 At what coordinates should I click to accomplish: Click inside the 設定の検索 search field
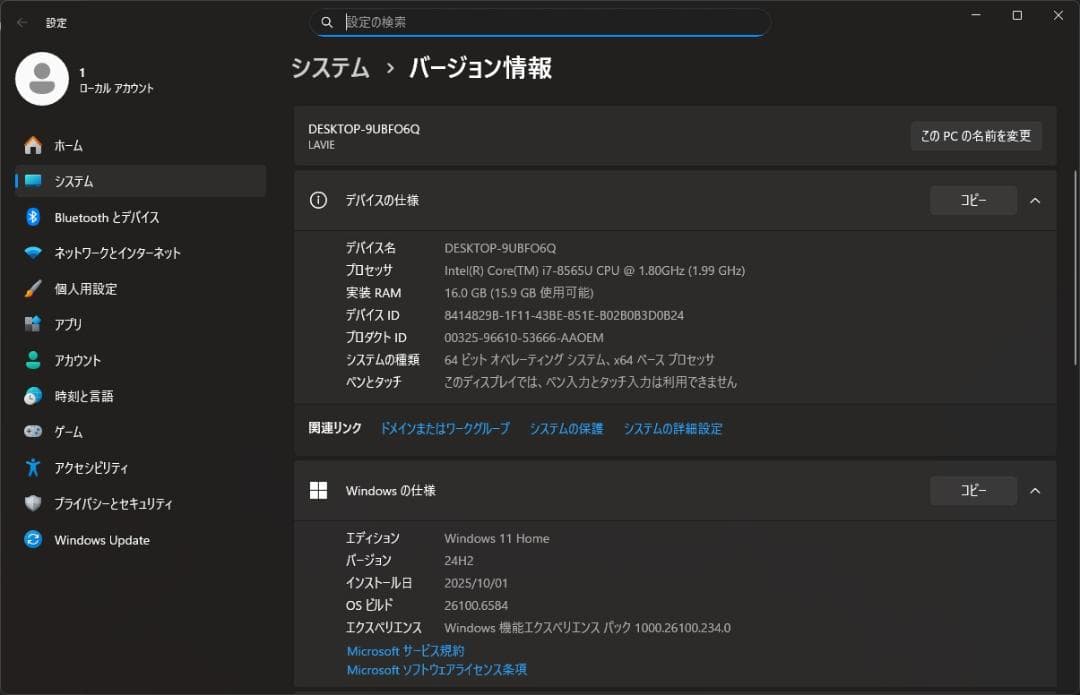pyautogui.click(x=540, y=21)
